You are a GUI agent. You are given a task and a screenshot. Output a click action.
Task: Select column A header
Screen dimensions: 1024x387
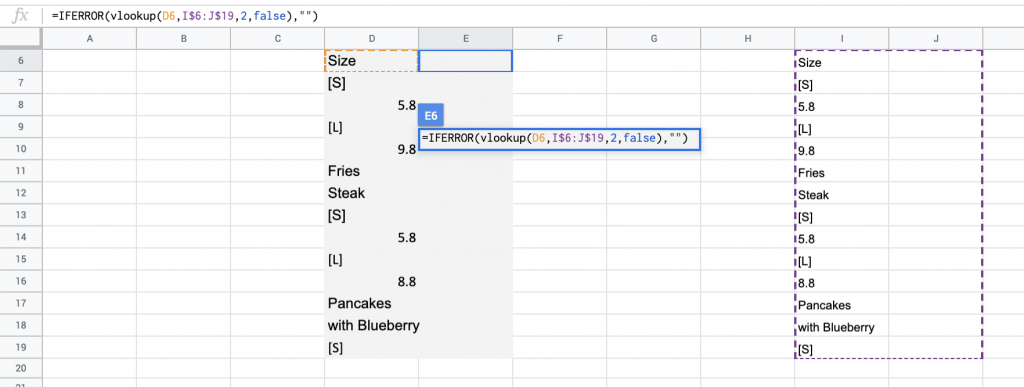[x=89, y=39]
